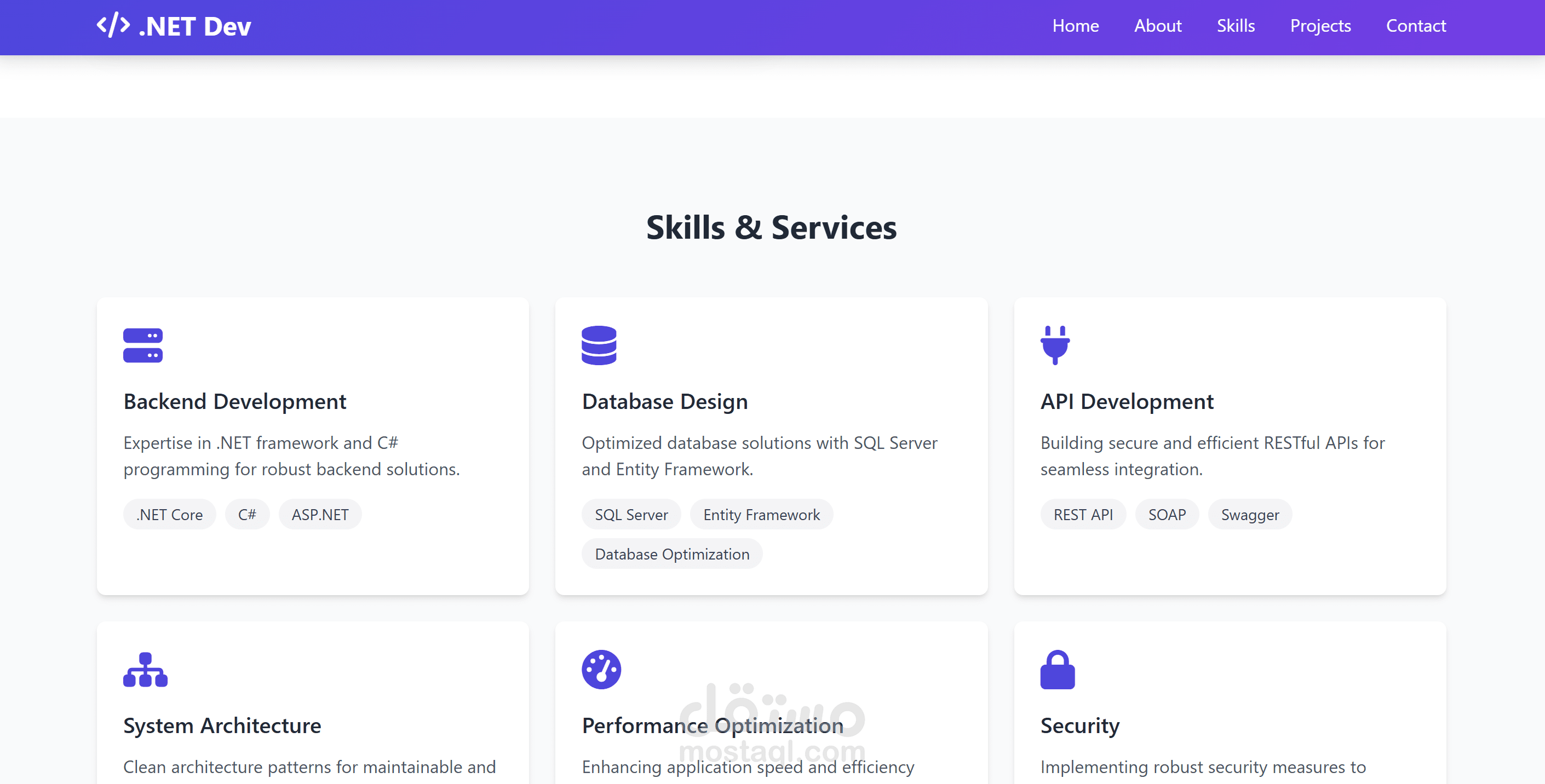Click the Skills & Services heading
The height and width of the screenshot is (784, 1545).
click(x=771, y=228)
